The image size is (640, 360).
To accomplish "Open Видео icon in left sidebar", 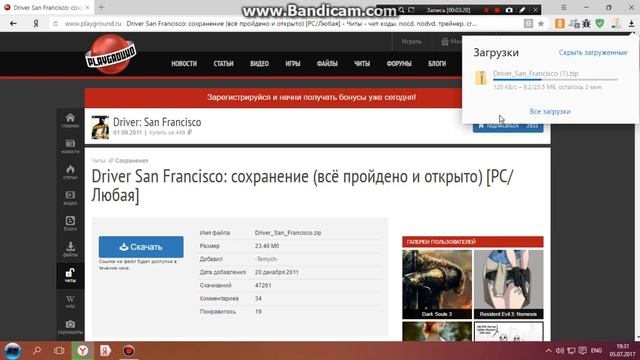I will 70,198.
